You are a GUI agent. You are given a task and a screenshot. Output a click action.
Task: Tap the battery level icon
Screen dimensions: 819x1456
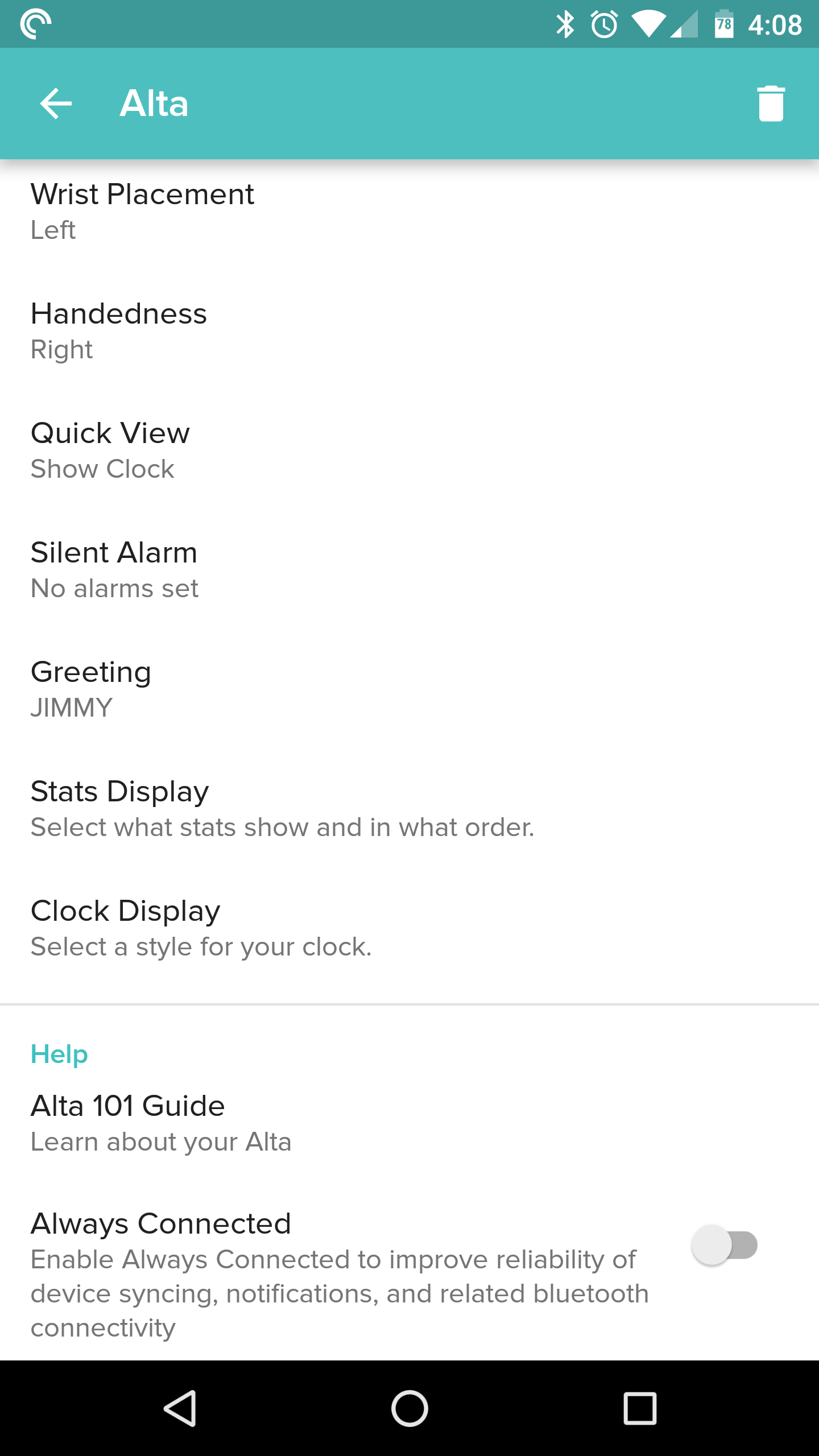pyautogui.click(x=723, y=24)
